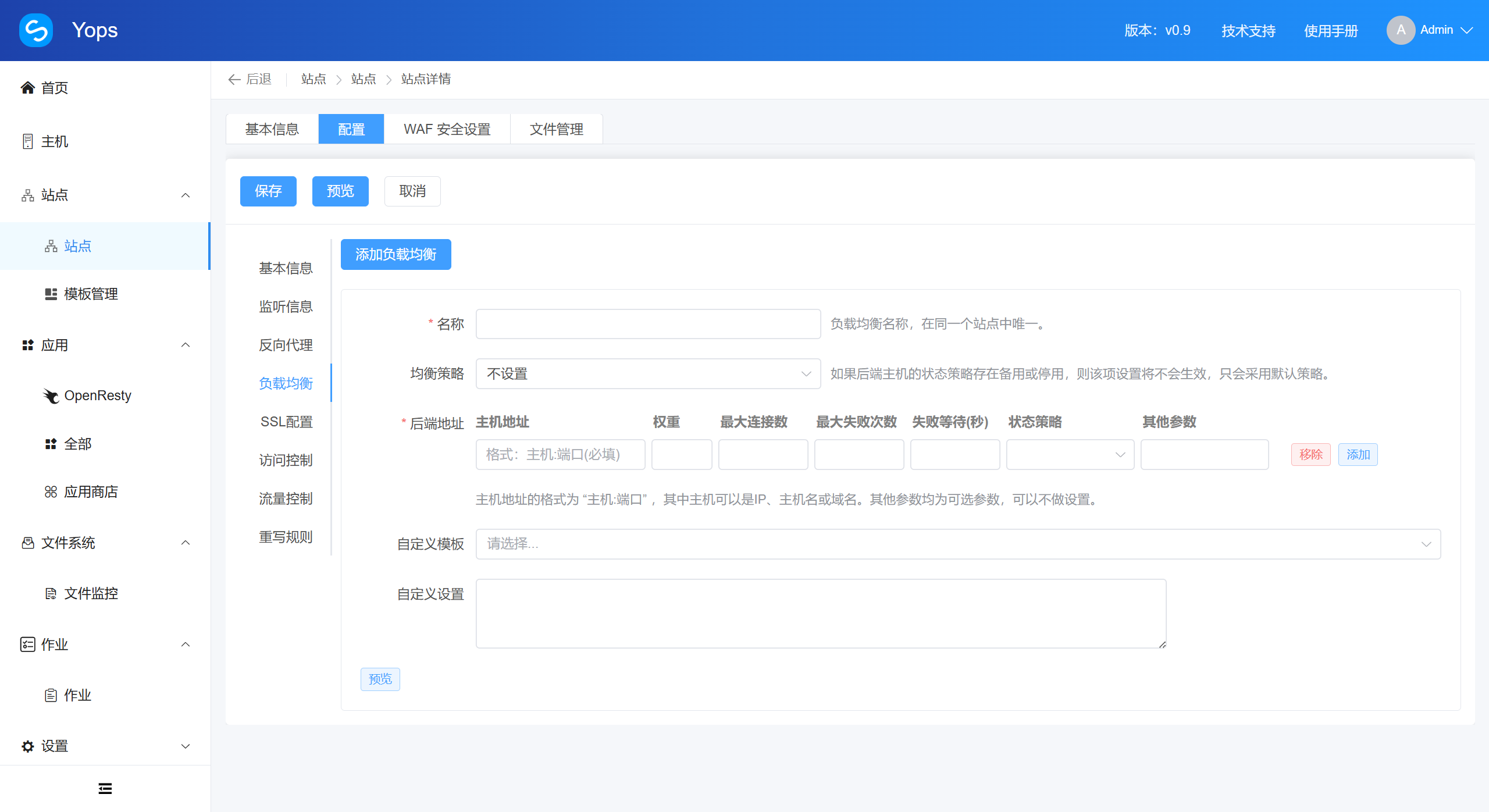This screenshot has width=1489, height=812.
Task: Click the Yops logo icon
Action: (x=36, y=30)
